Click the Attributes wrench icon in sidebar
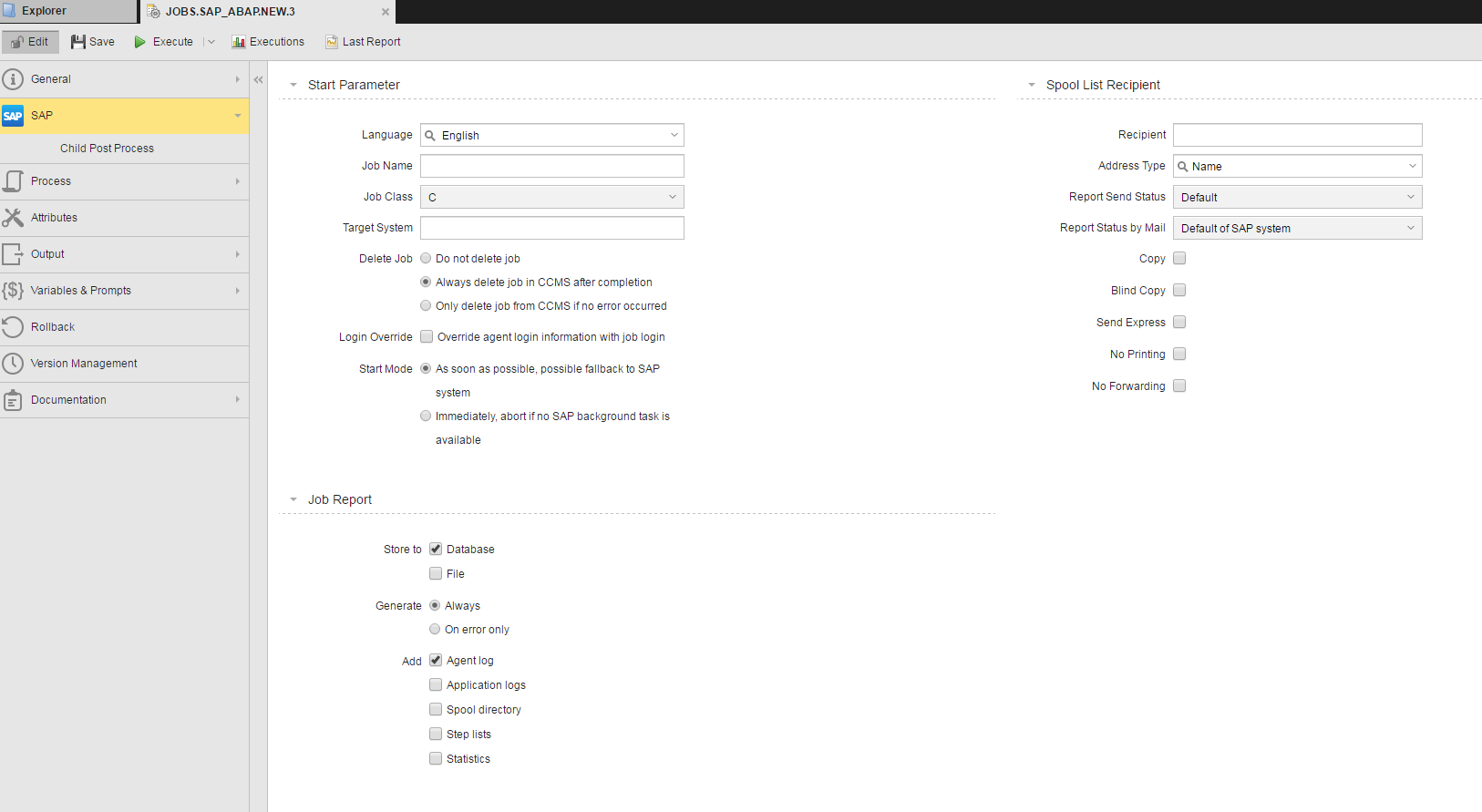This screenshot has width=1482, height=812. [13, 218]
